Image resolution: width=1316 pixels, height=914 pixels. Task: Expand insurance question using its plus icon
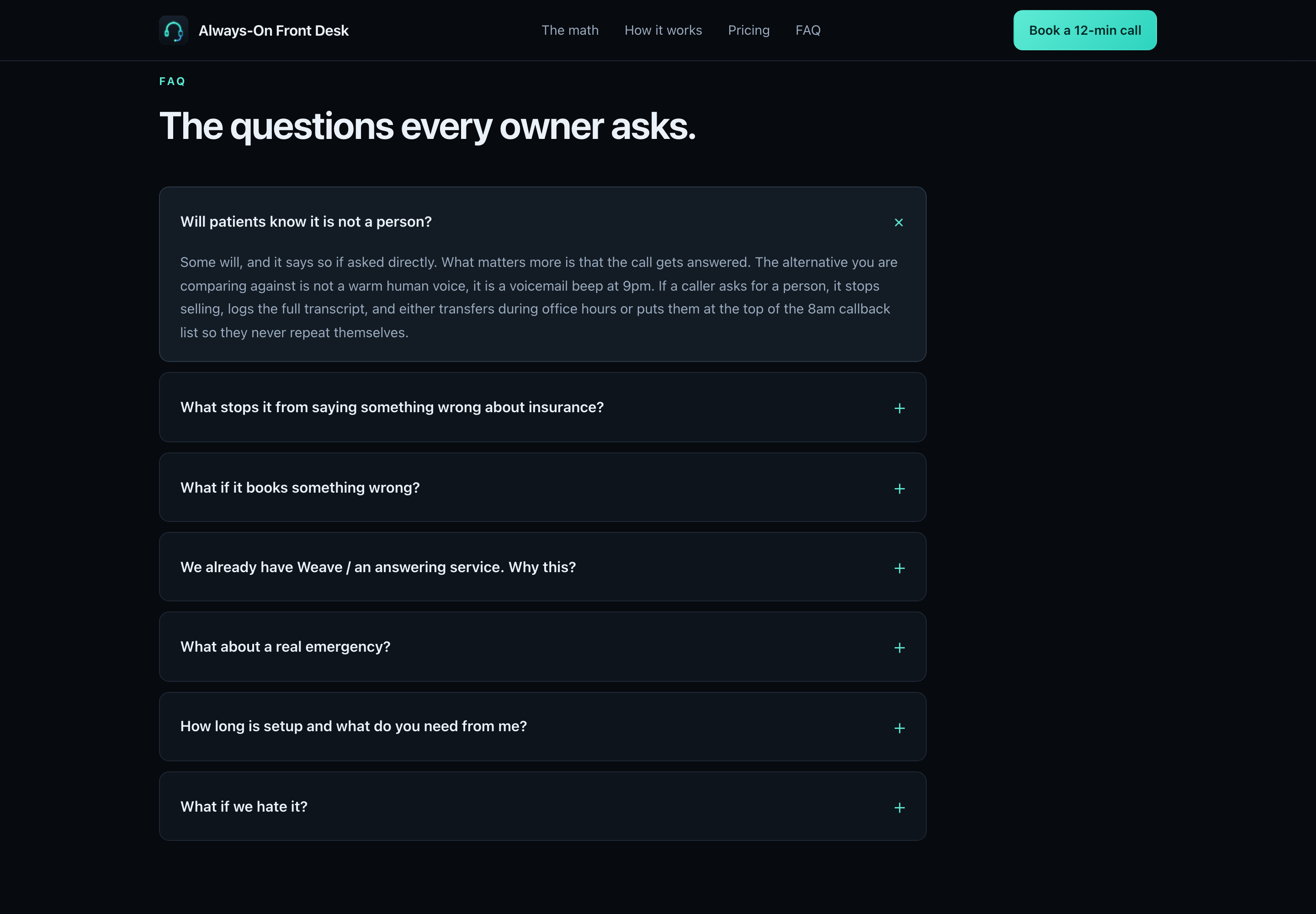[x=899, y=408]
